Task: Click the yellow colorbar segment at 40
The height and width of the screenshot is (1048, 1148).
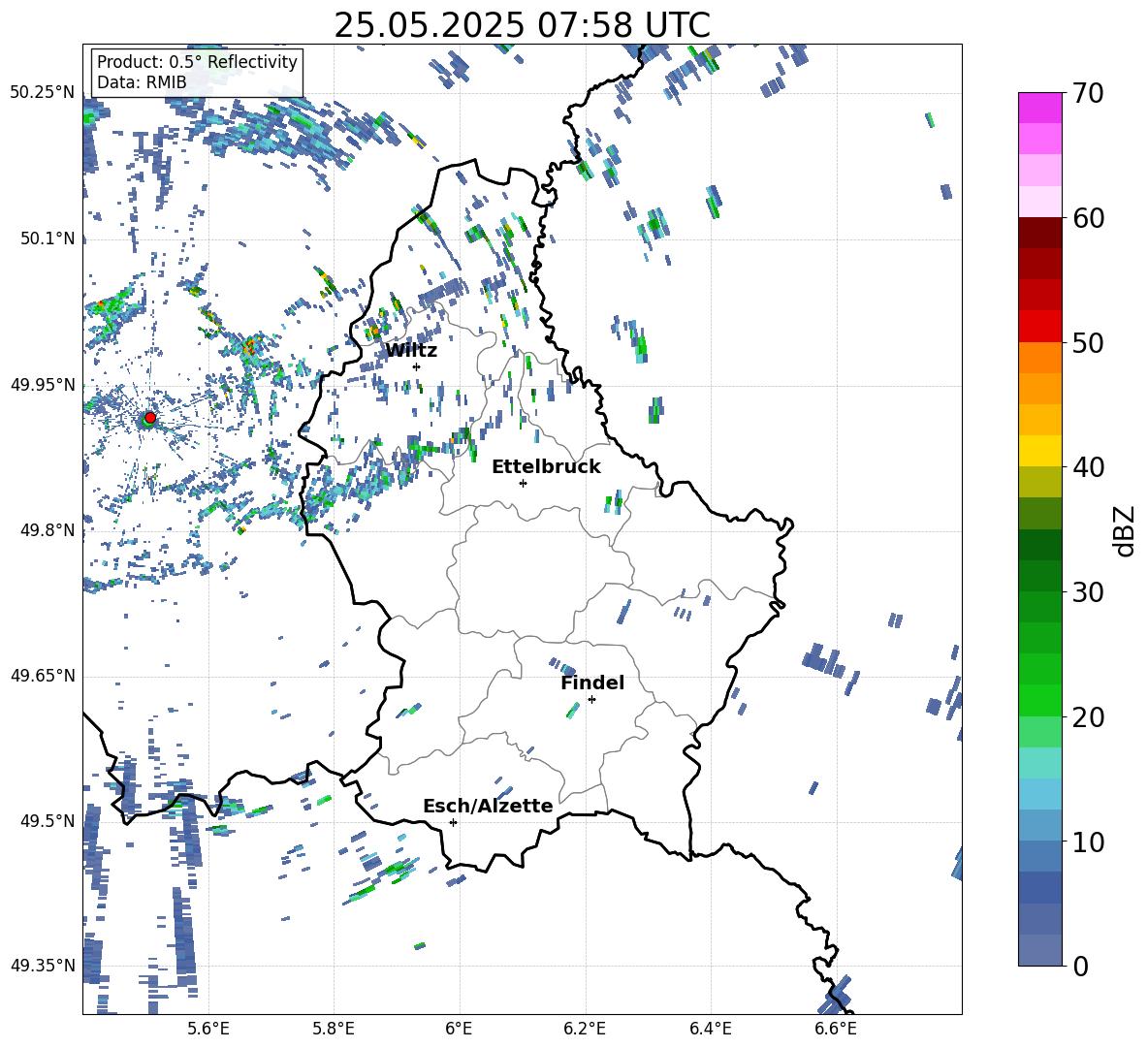Action: point(1039,451)
